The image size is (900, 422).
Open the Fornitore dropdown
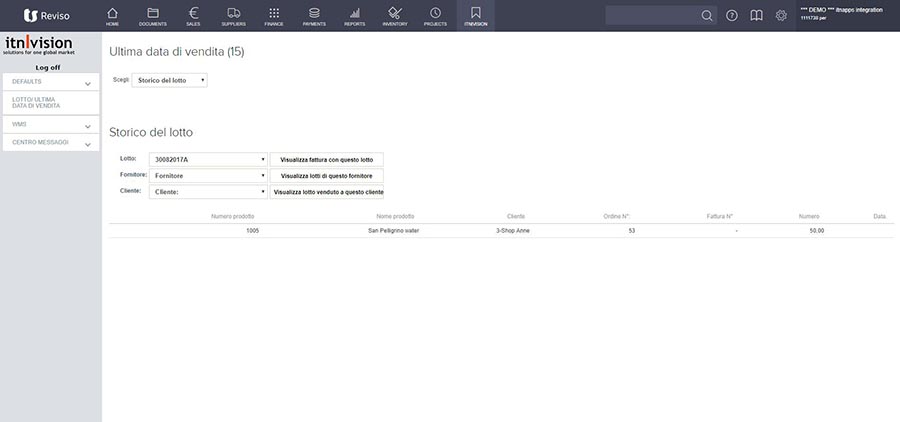coord(208,175)
